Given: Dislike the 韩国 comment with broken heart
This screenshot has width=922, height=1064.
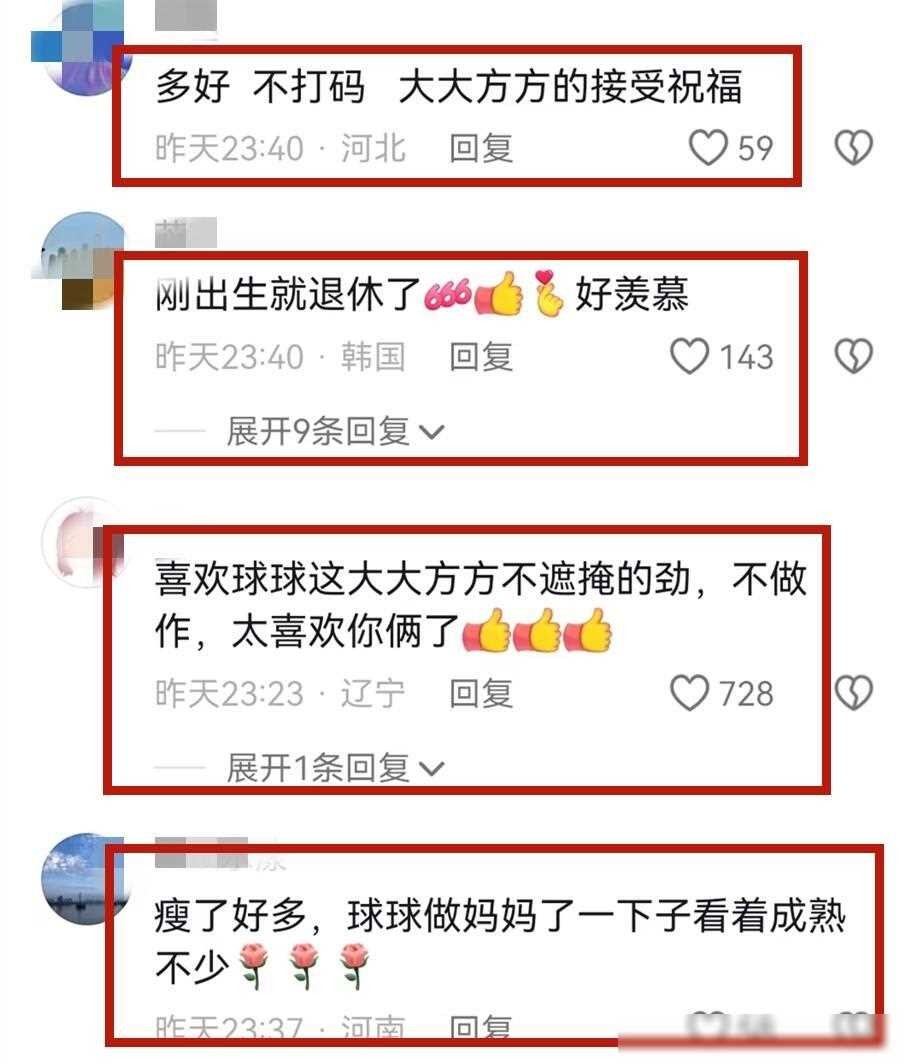Looking at the screenshot, I should 853,356.
